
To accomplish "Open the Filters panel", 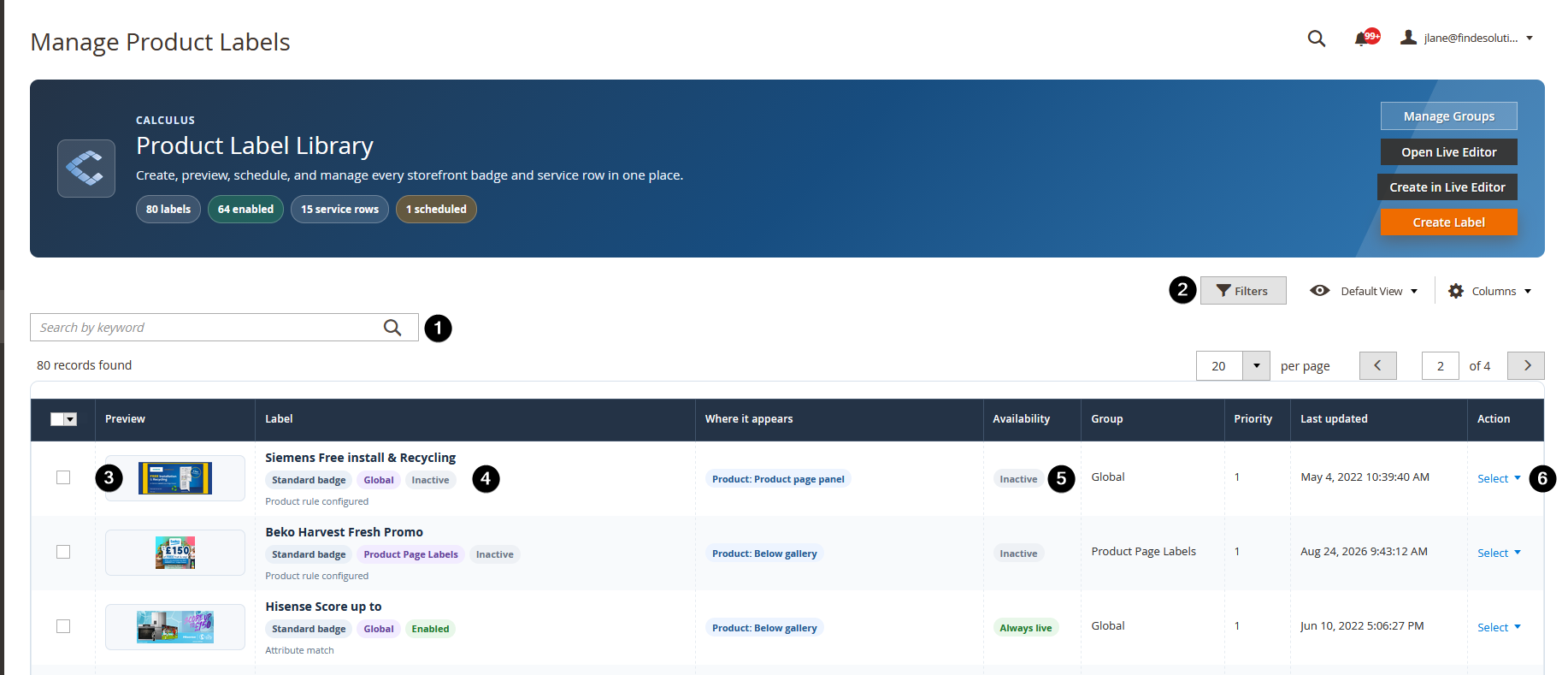I will [x=1243, y=291].
